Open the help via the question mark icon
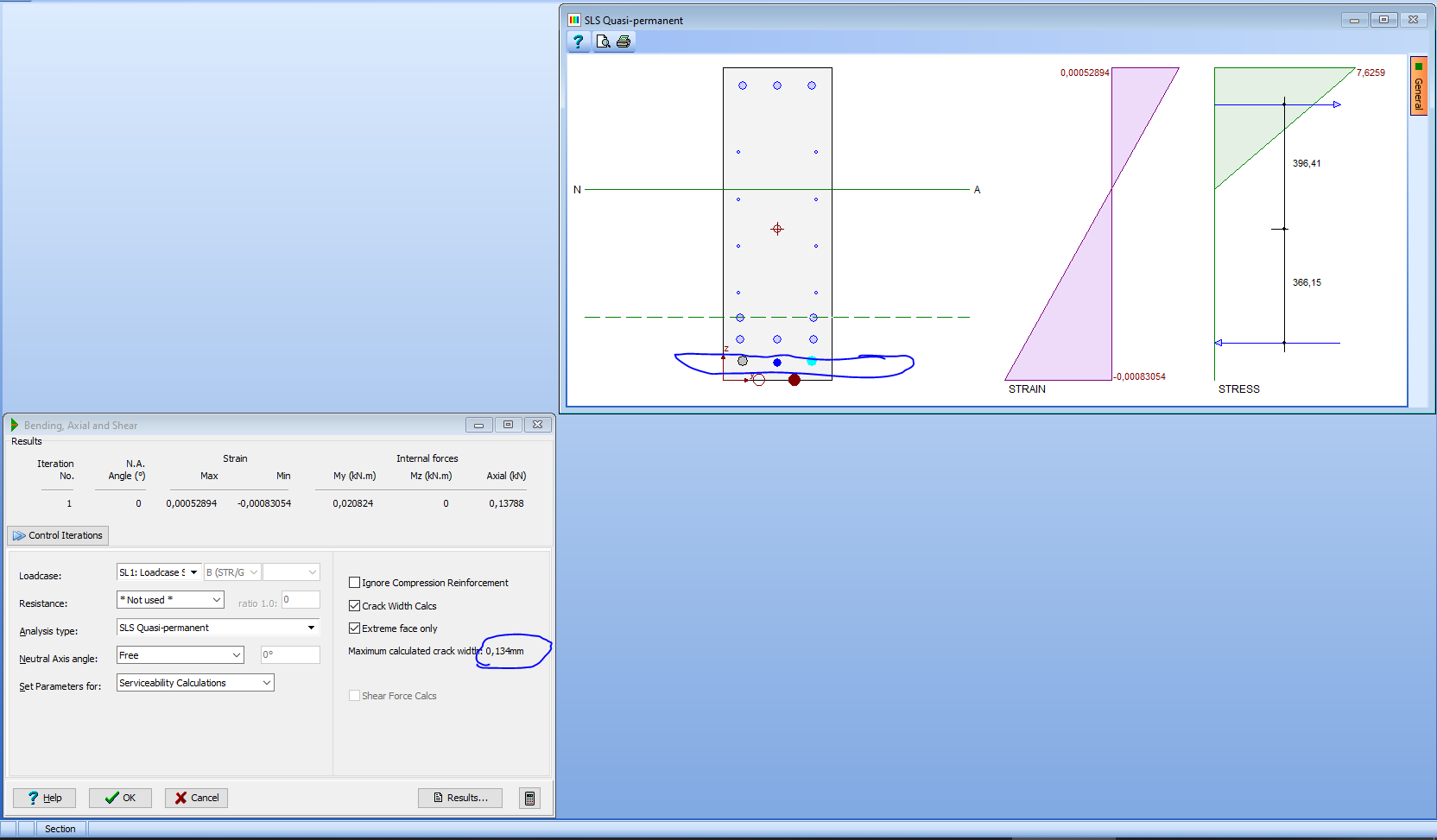 [x=577, y=41]
